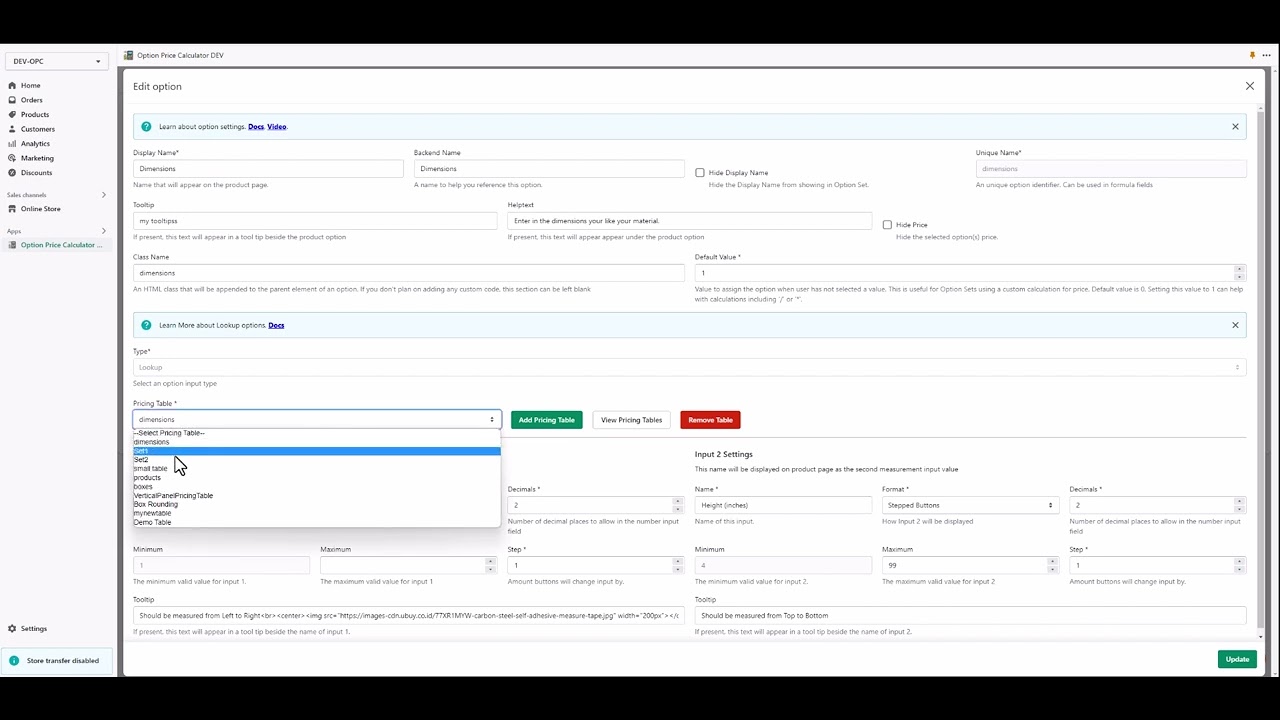Select 'mynewtable' pricing table
Image resolution: width=1280 pixels, height=720 pixels.
tap(316, 513)
